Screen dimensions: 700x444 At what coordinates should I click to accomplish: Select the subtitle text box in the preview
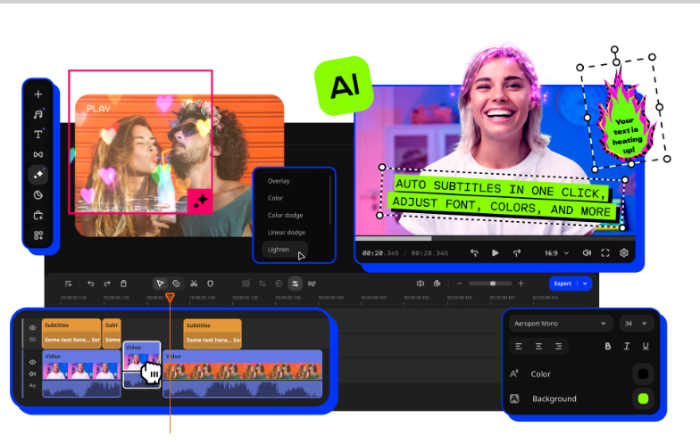point(503,198)
